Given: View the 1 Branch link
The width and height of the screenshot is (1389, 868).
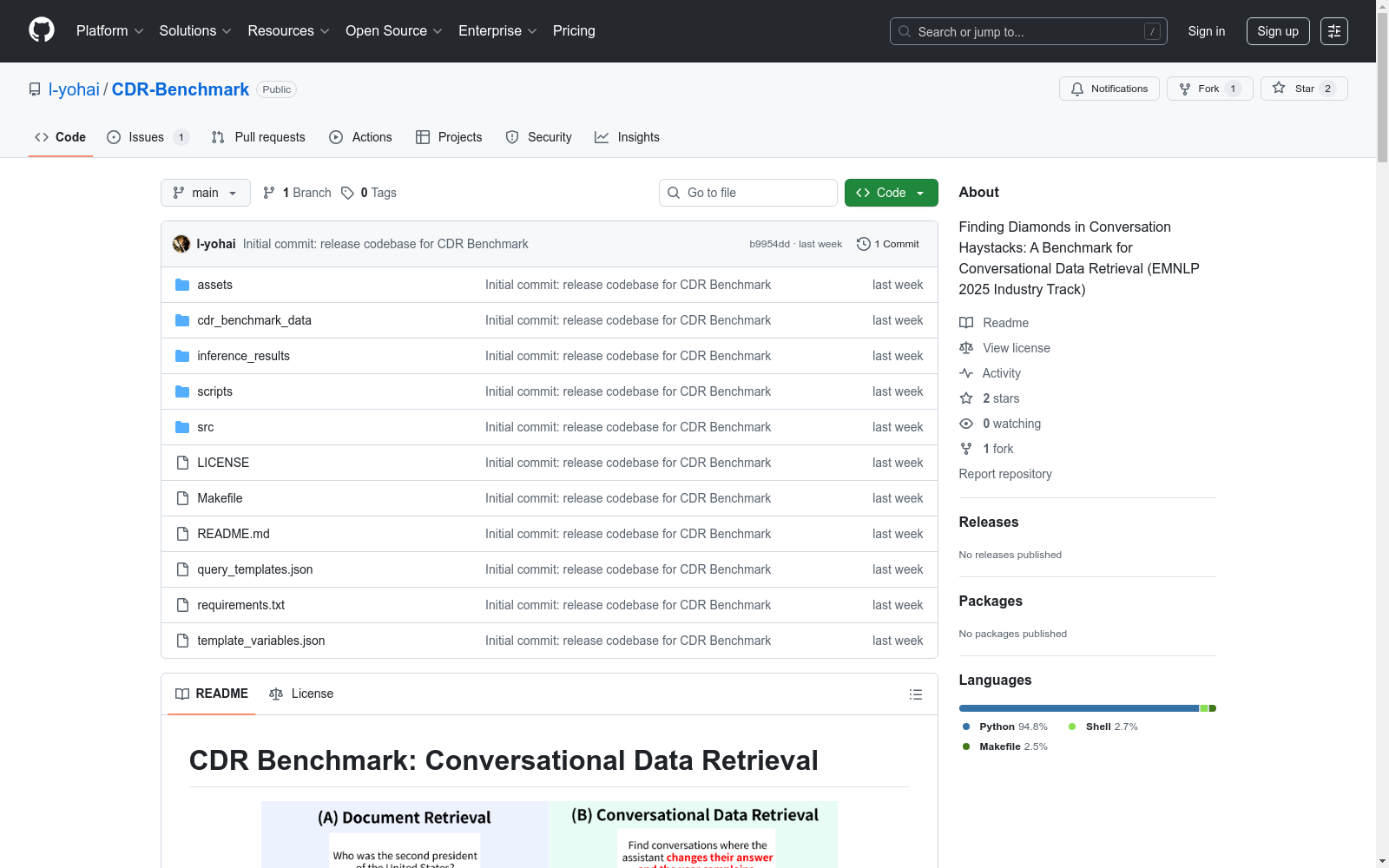Looking at the screenshot, I should [297, 193].
